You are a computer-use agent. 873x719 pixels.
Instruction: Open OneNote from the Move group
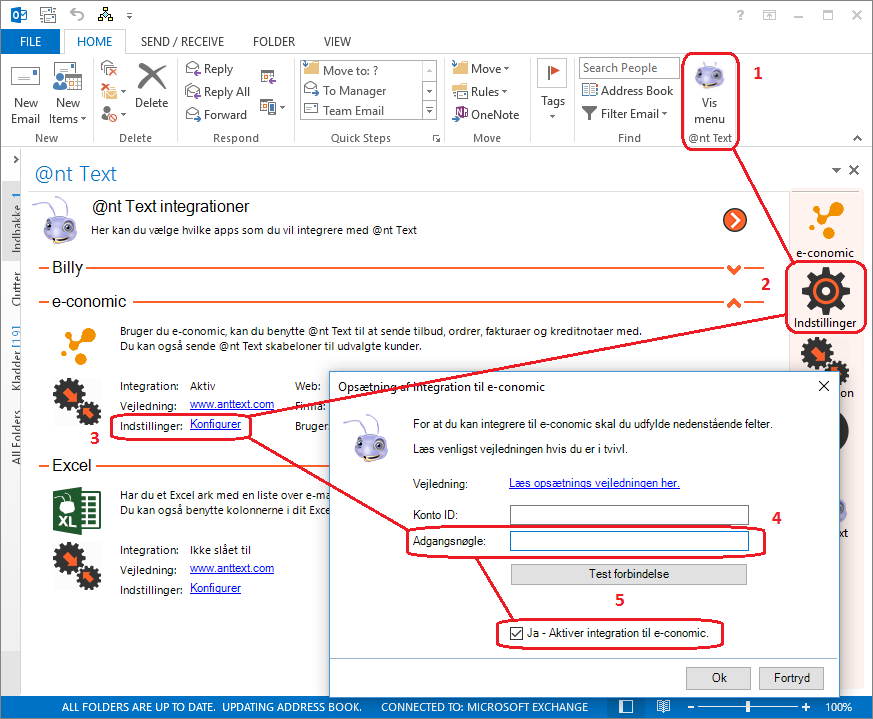[x=487, y=114]
